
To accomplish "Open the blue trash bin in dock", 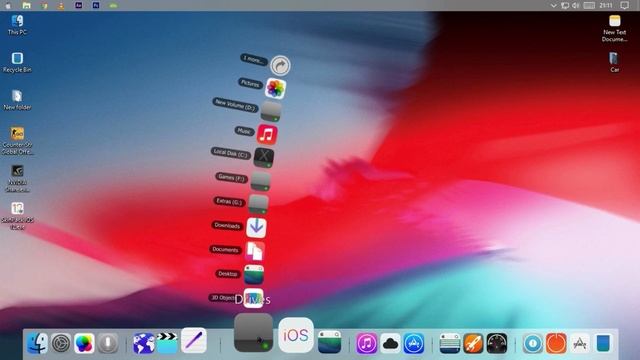I will point(604,343).
